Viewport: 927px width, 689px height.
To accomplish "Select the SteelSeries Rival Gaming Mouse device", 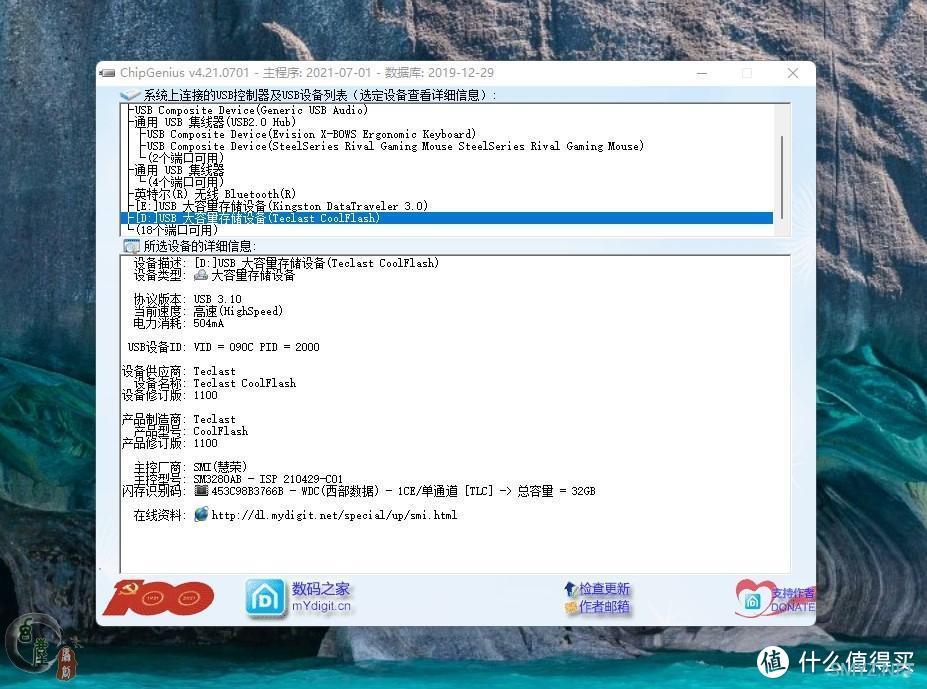I will pos(395,146).
